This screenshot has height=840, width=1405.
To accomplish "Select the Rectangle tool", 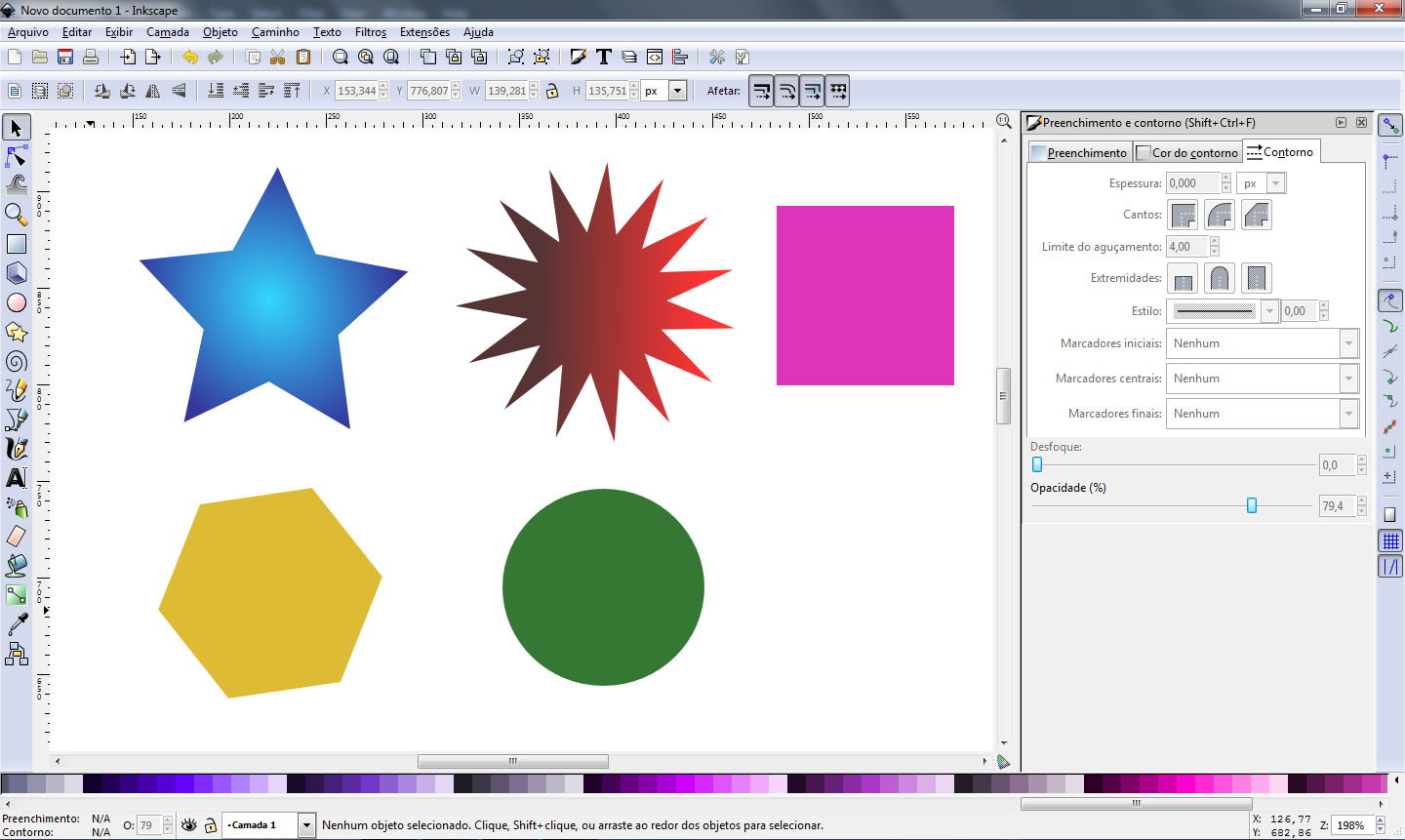I will (x=17, y=244).
